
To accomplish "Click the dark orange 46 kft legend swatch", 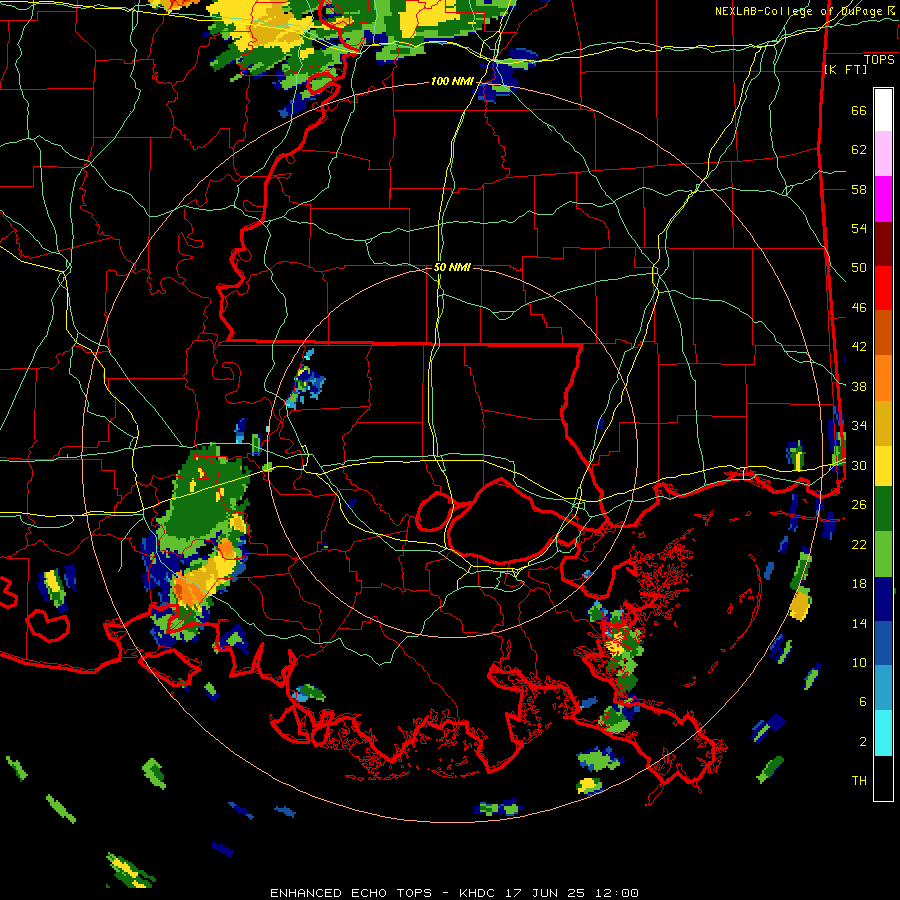I will [883, 332].
